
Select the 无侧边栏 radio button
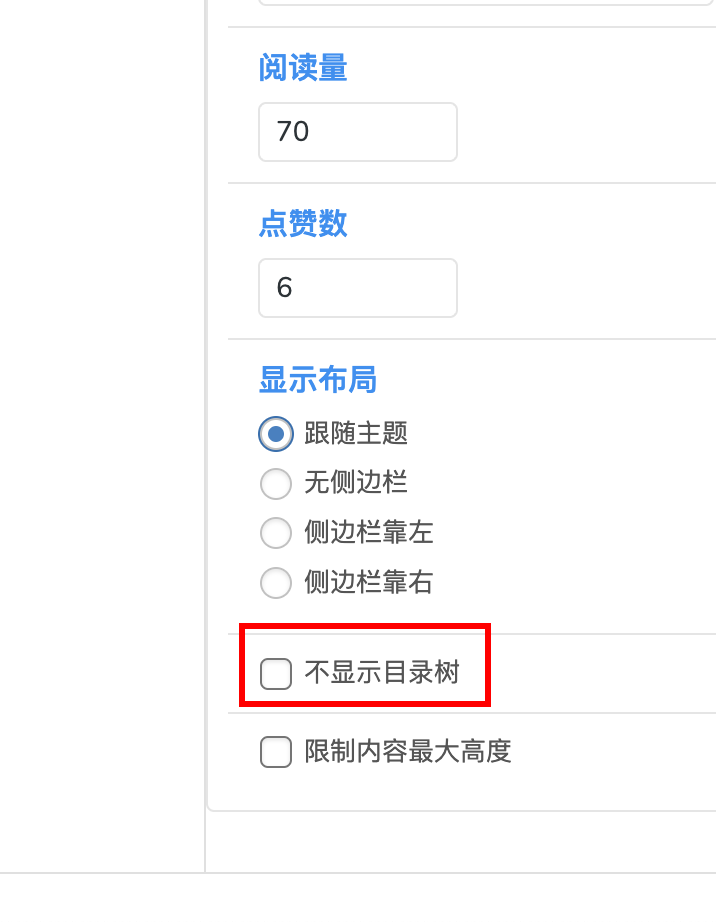tap(276, 484)
